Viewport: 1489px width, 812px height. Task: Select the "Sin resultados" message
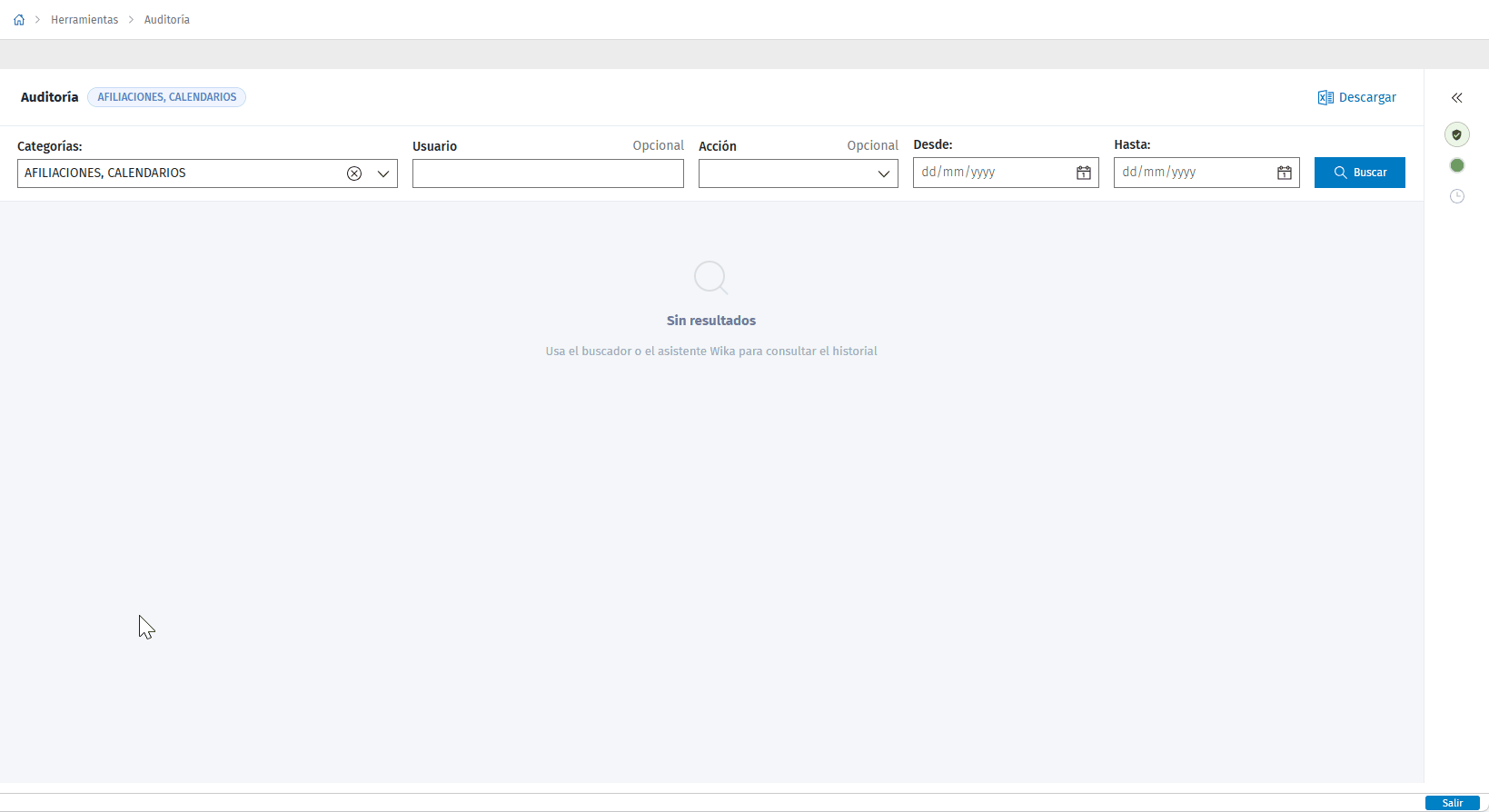pos(711,321)
